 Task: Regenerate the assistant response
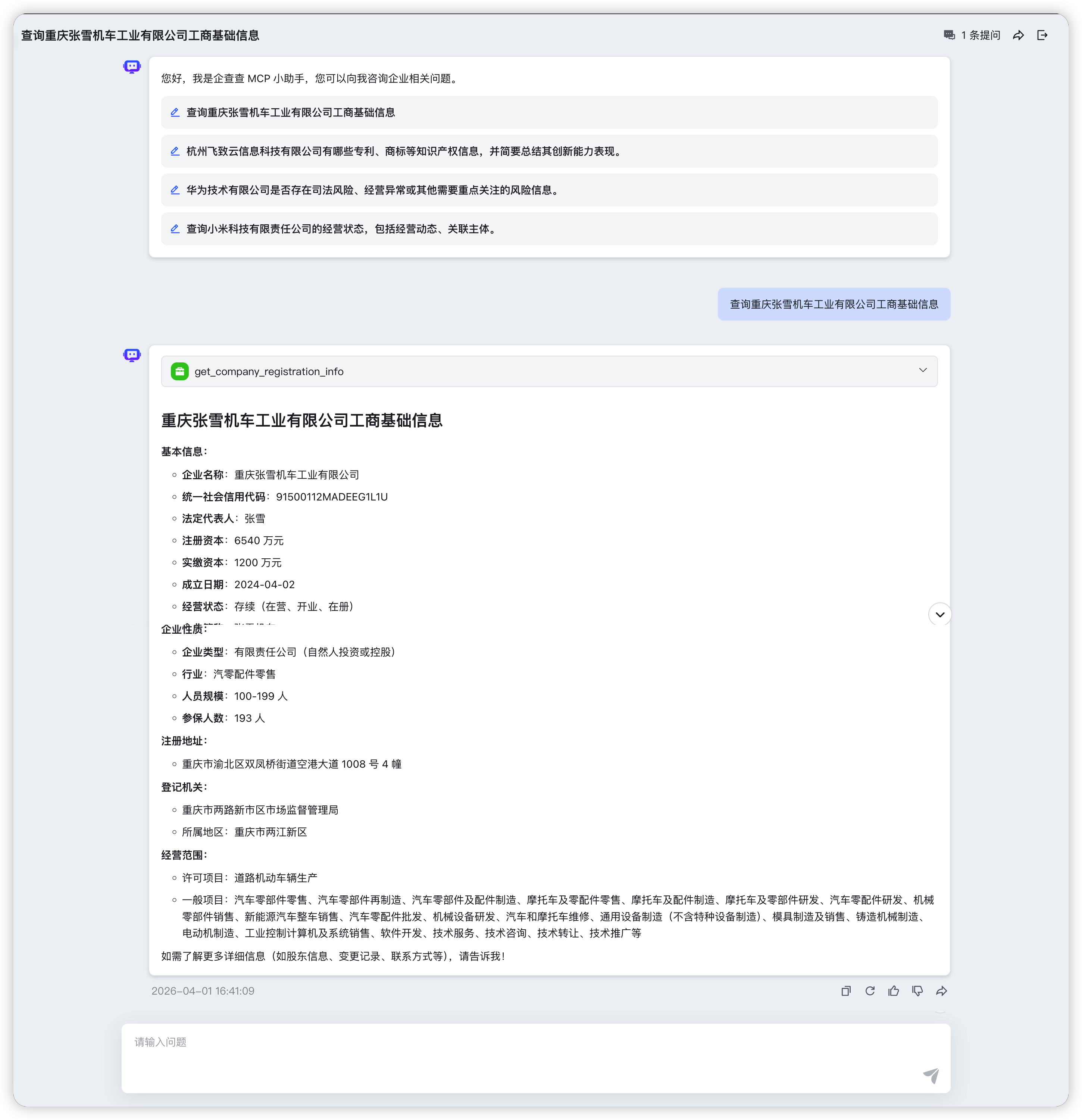(870, 991)
